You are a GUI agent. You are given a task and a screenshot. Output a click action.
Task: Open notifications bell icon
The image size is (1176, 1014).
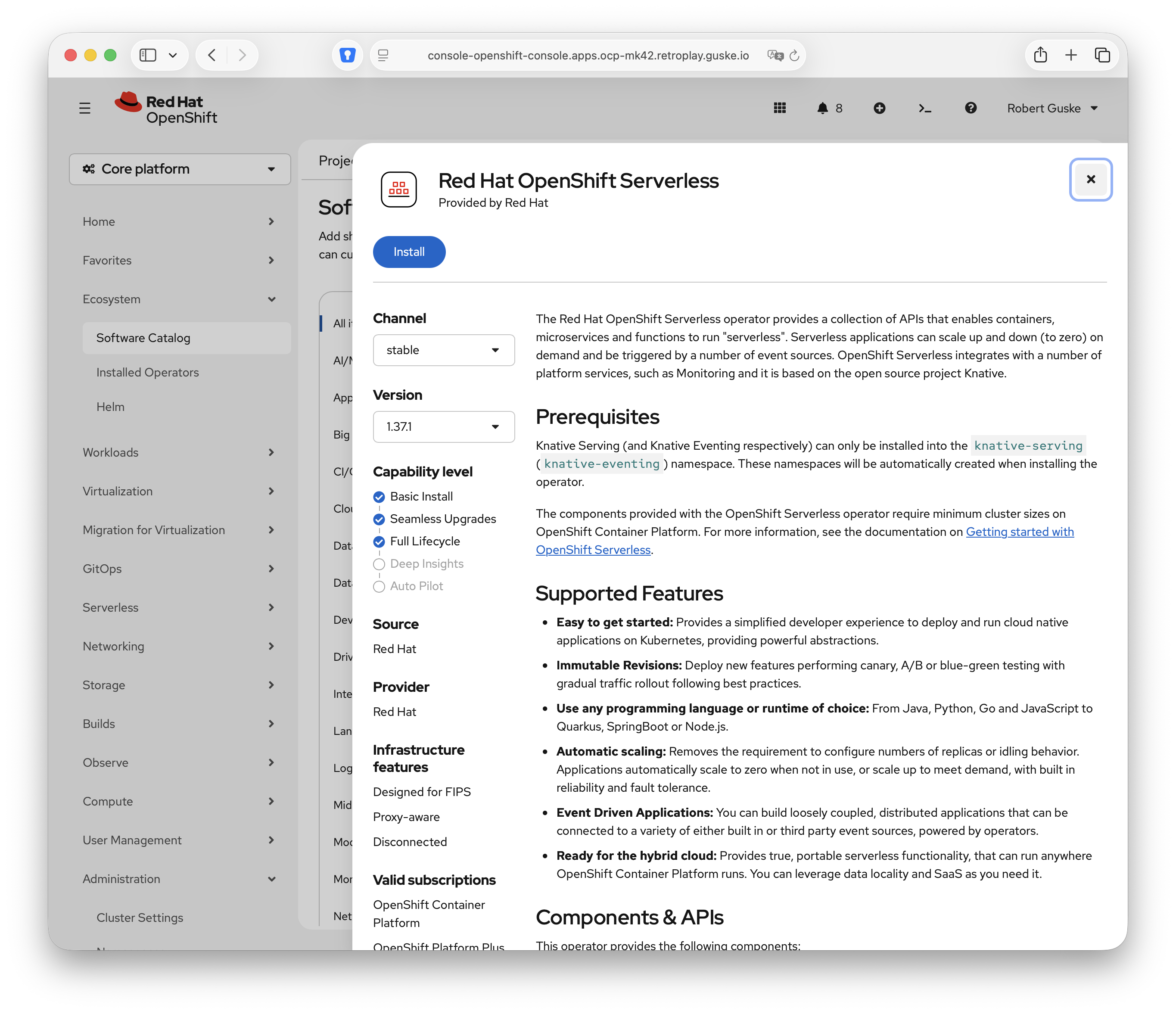click(x=822, y=108)
